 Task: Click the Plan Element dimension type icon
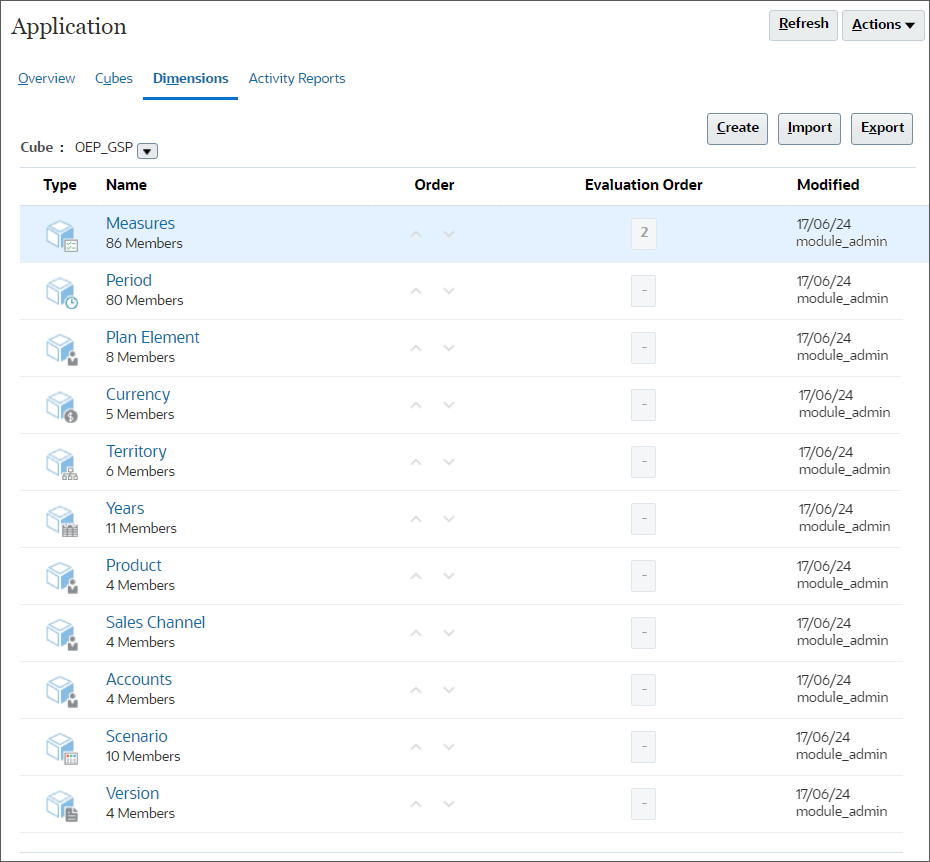tap(61, 347)
